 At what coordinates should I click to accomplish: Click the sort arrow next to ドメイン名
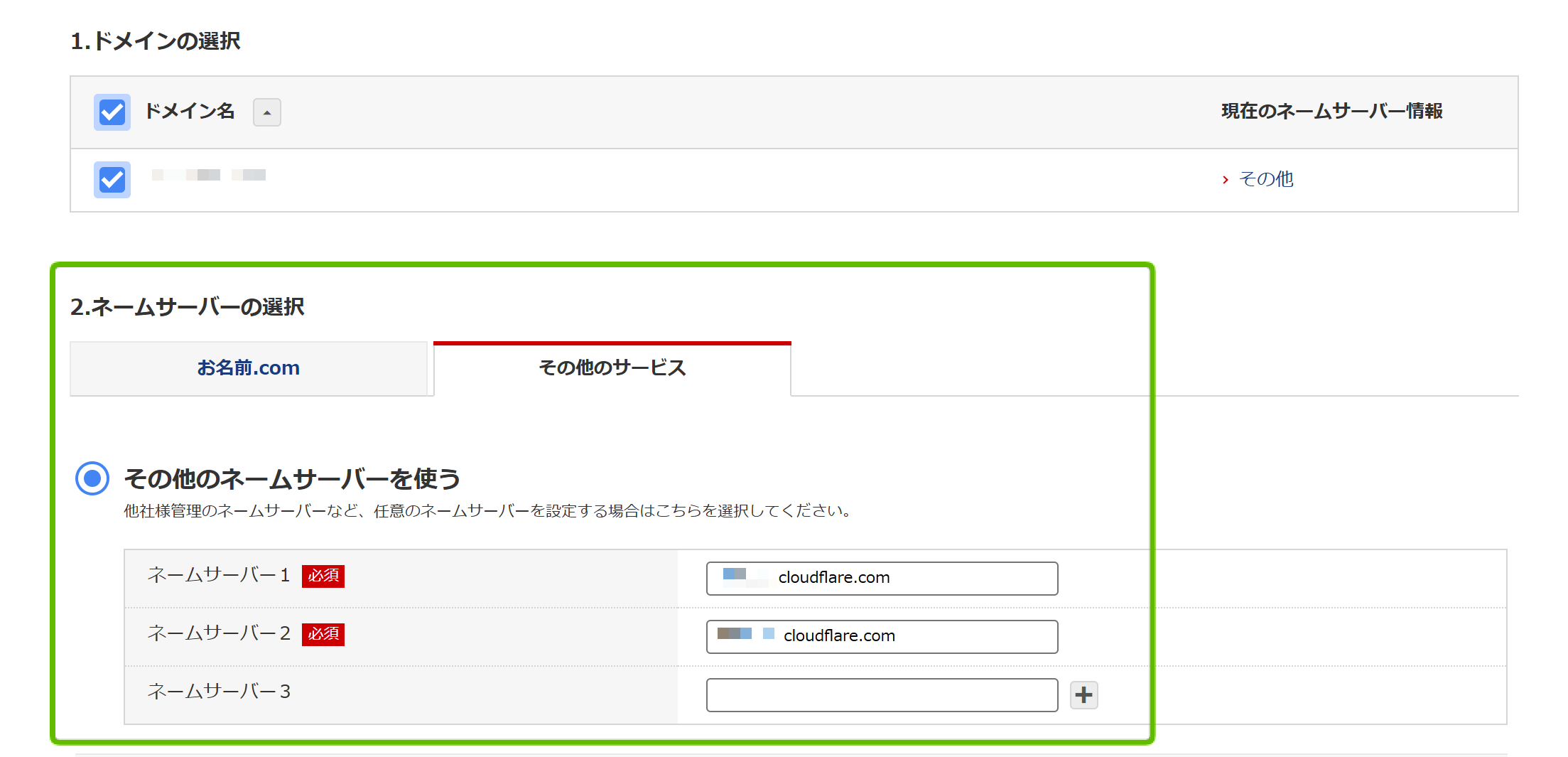[267, 112]
